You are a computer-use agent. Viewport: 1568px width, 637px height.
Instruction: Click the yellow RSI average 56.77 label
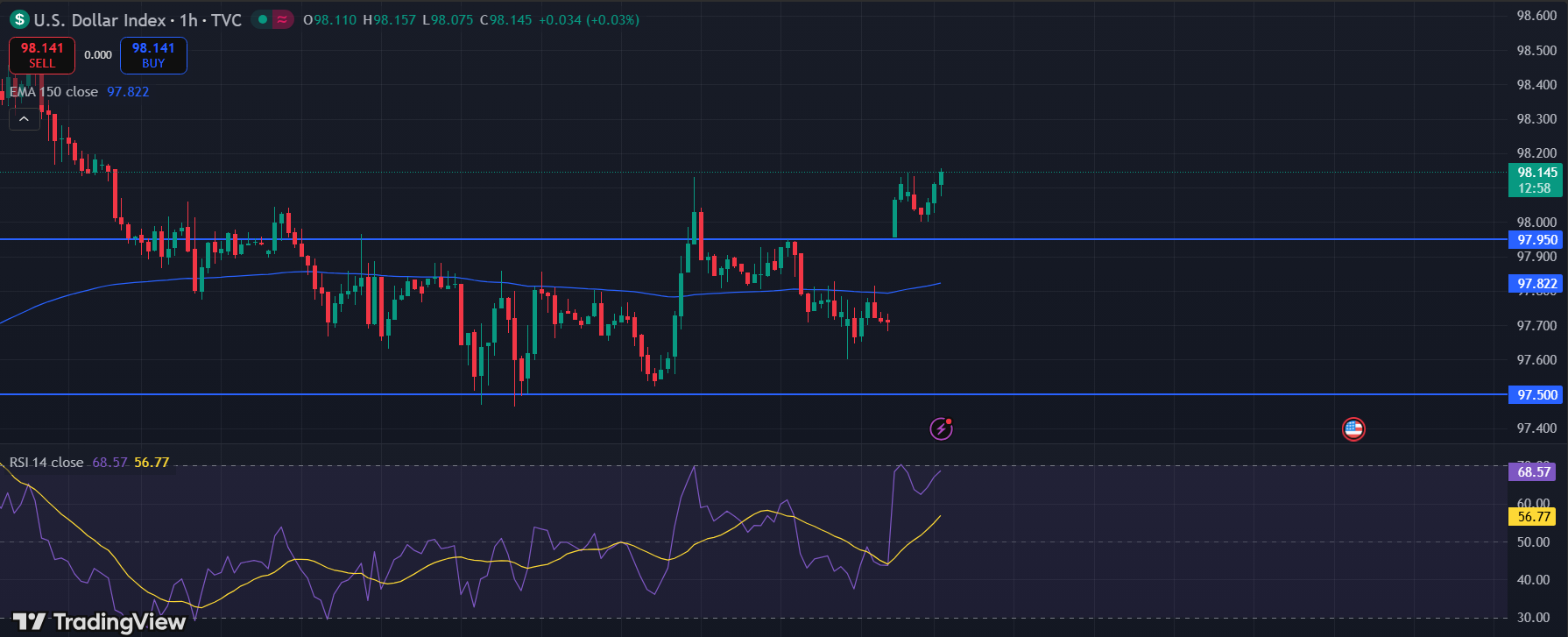point(1534,517)
